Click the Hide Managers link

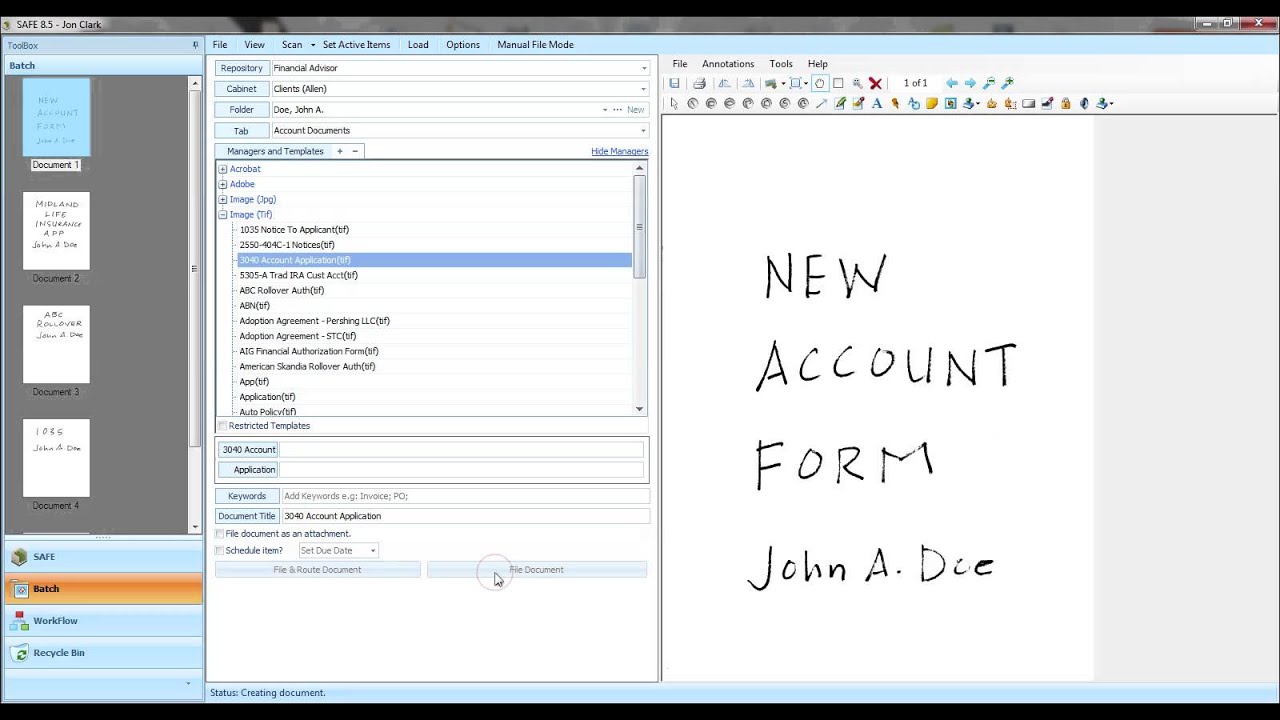coord(620,152)
